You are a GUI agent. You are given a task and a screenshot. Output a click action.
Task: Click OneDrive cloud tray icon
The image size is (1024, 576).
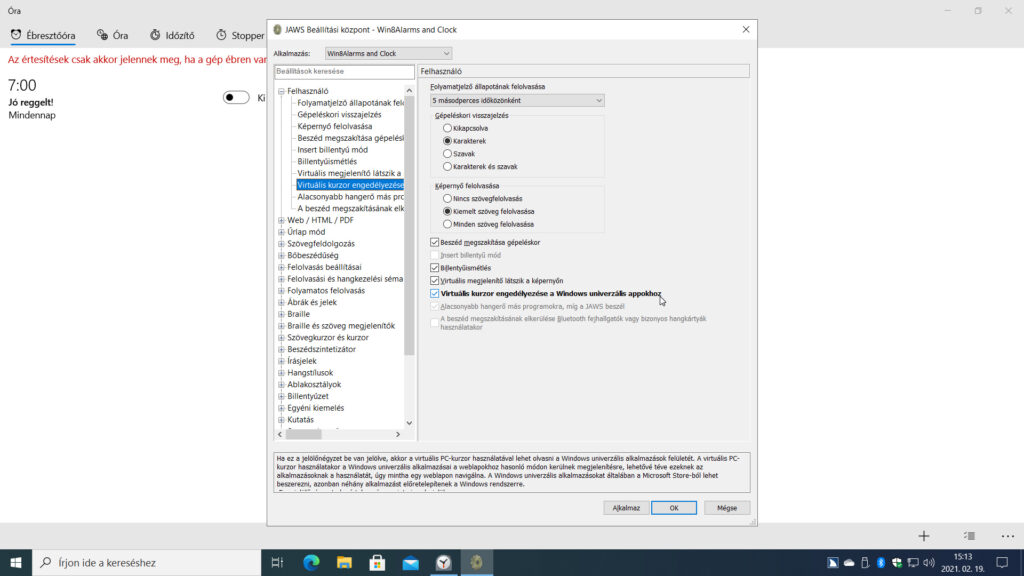pos(849,562)
